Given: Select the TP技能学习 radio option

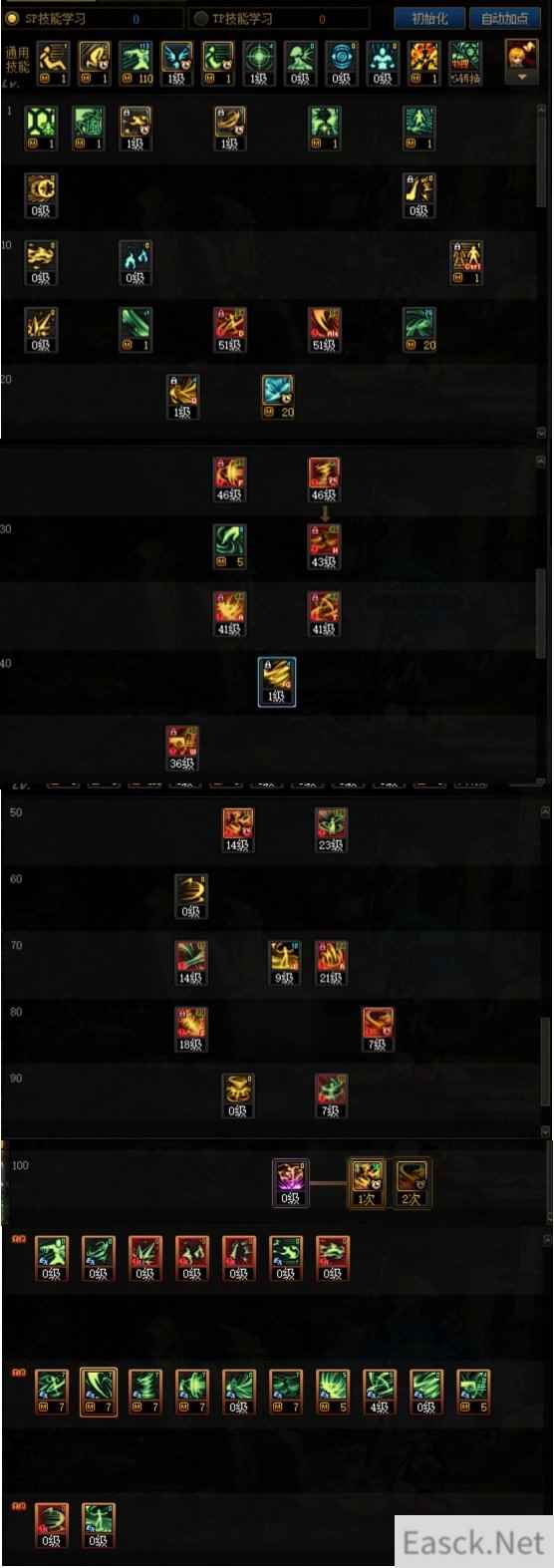Looking at the screenshot, I should coord(235,18).
